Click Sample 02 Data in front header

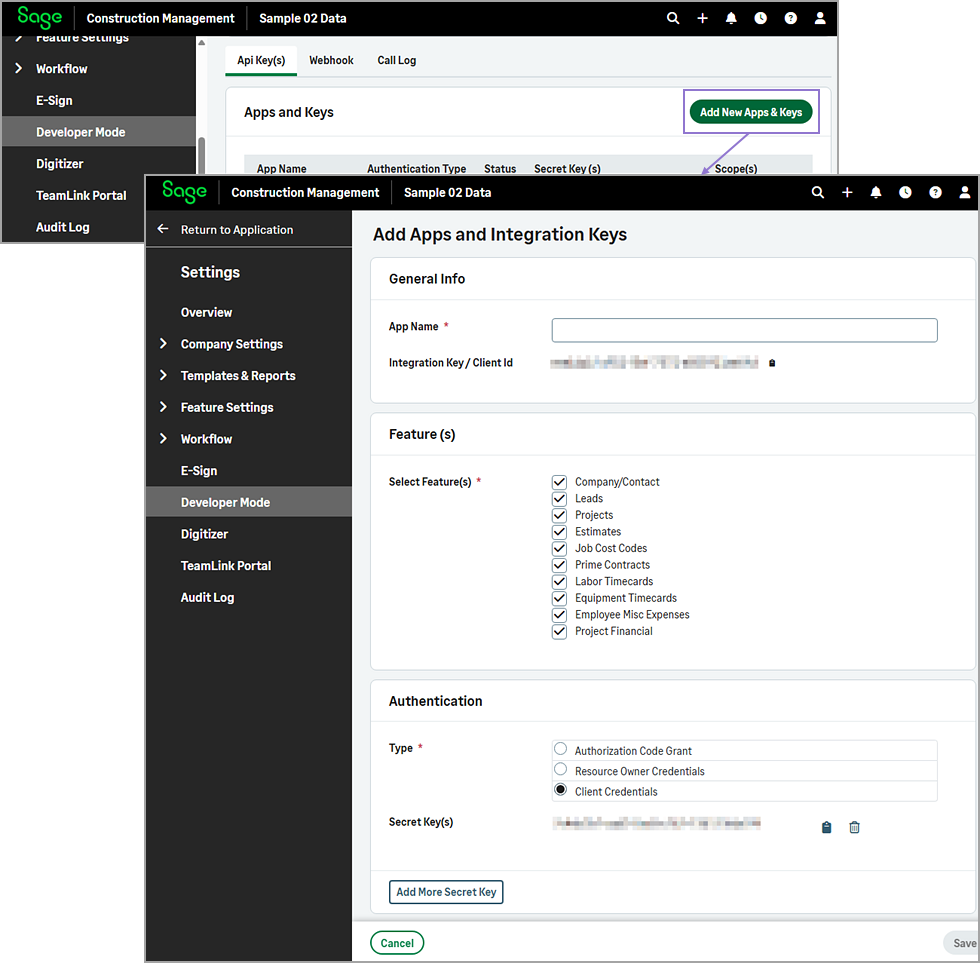pyautogui.click(x=448, y=192)
